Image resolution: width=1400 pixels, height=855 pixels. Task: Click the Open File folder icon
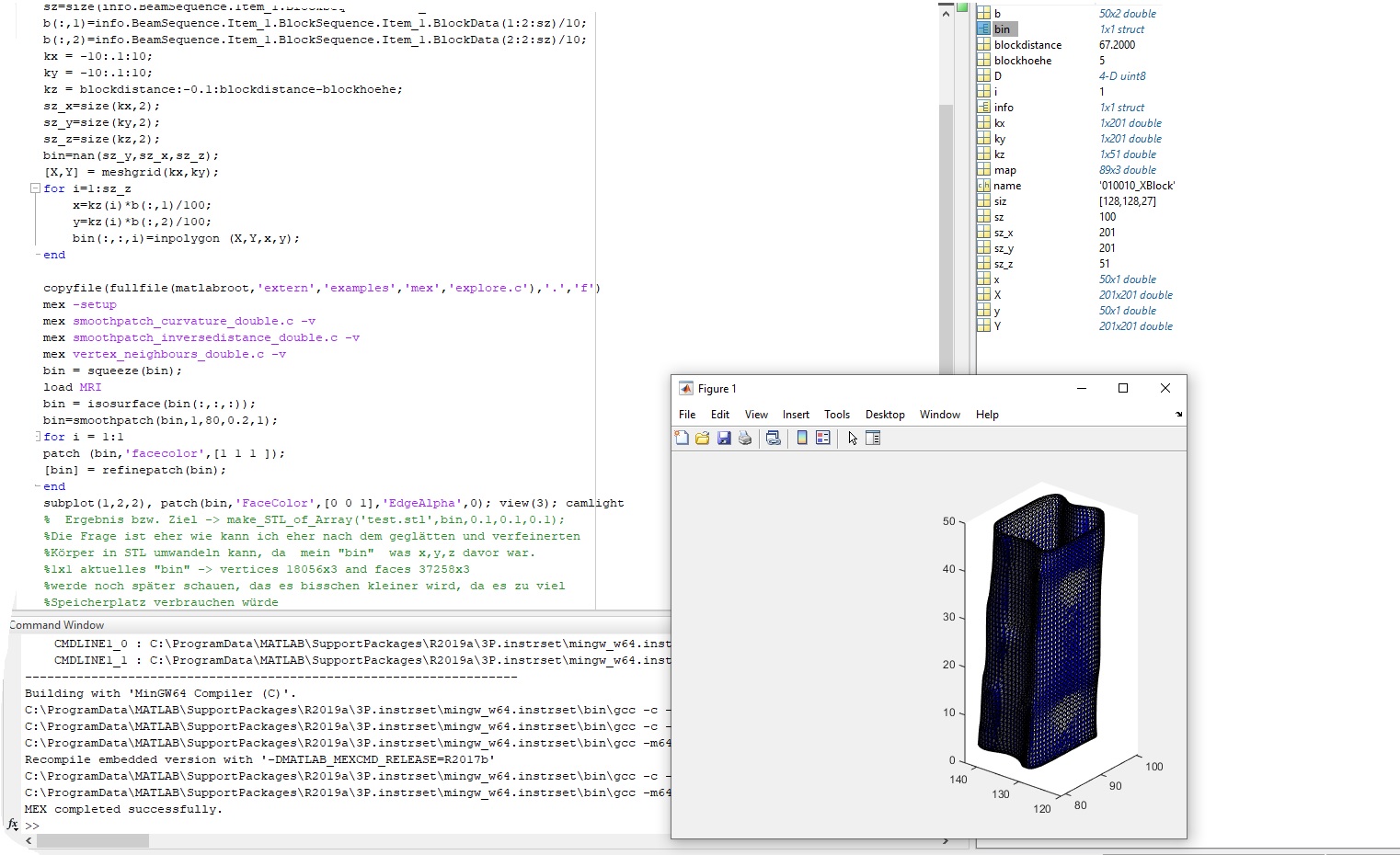click(x=703, y=439)
